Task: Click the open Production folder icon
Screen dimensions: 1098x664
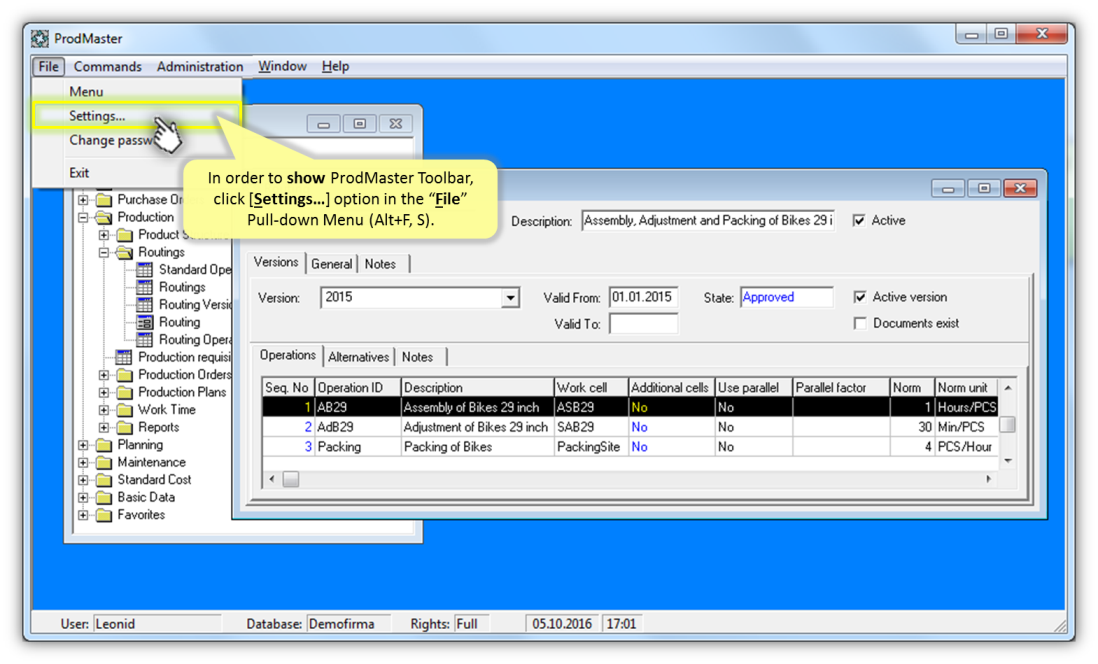Action: click(x=104, y=217)
